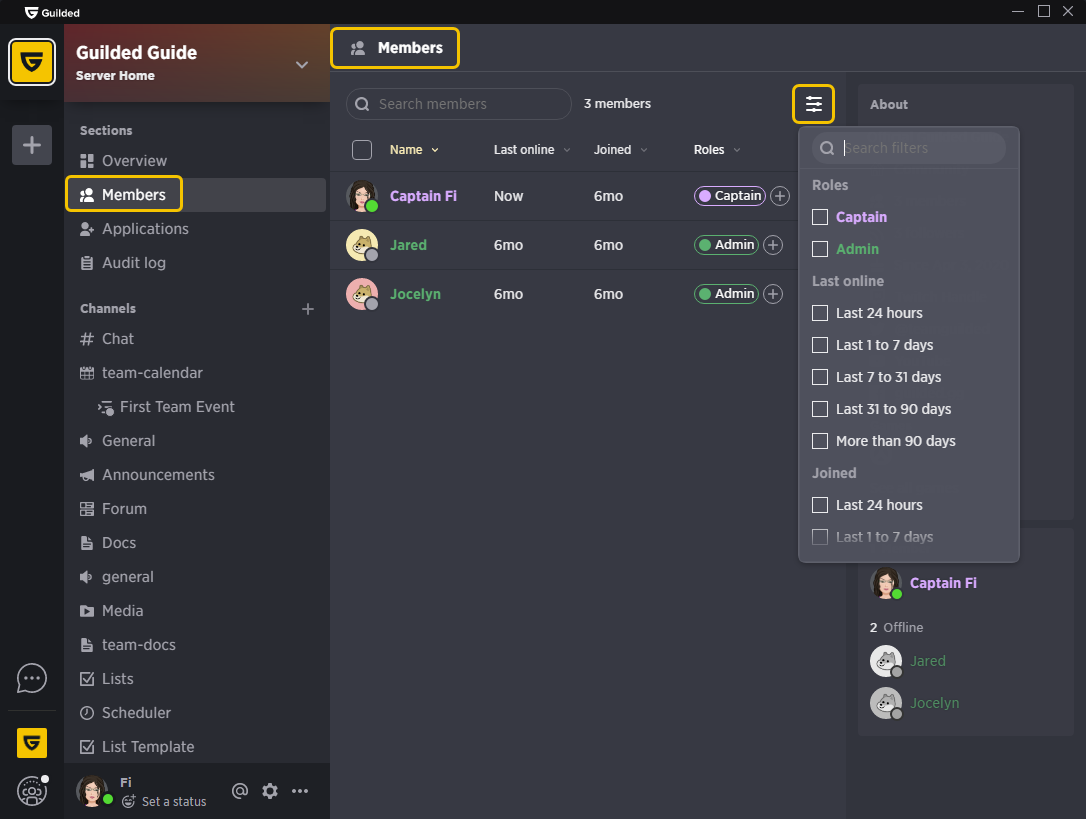
Task: Click the Fi user avatar at bottom
Action: point(92,791)
